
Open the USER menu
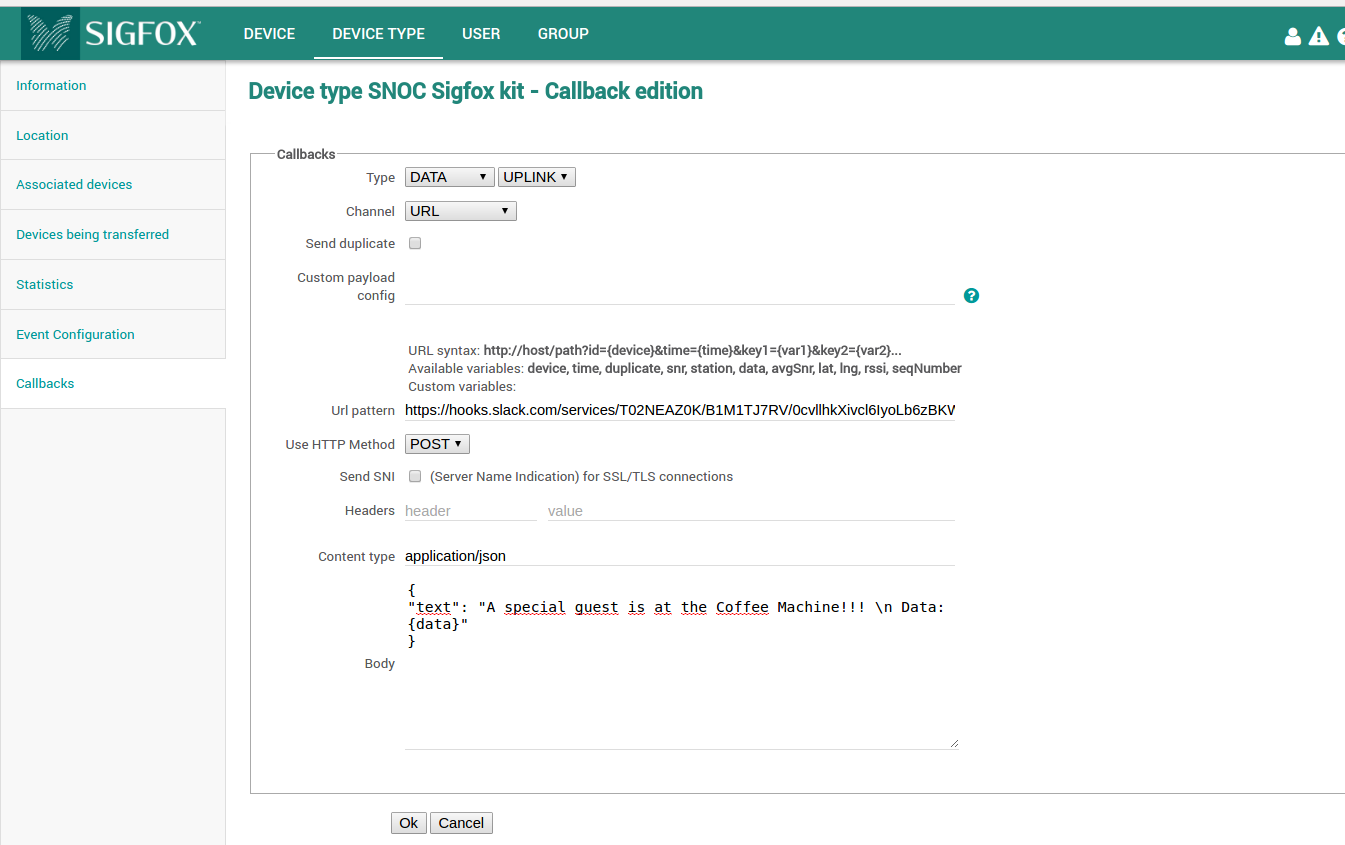tap(481, 34)
